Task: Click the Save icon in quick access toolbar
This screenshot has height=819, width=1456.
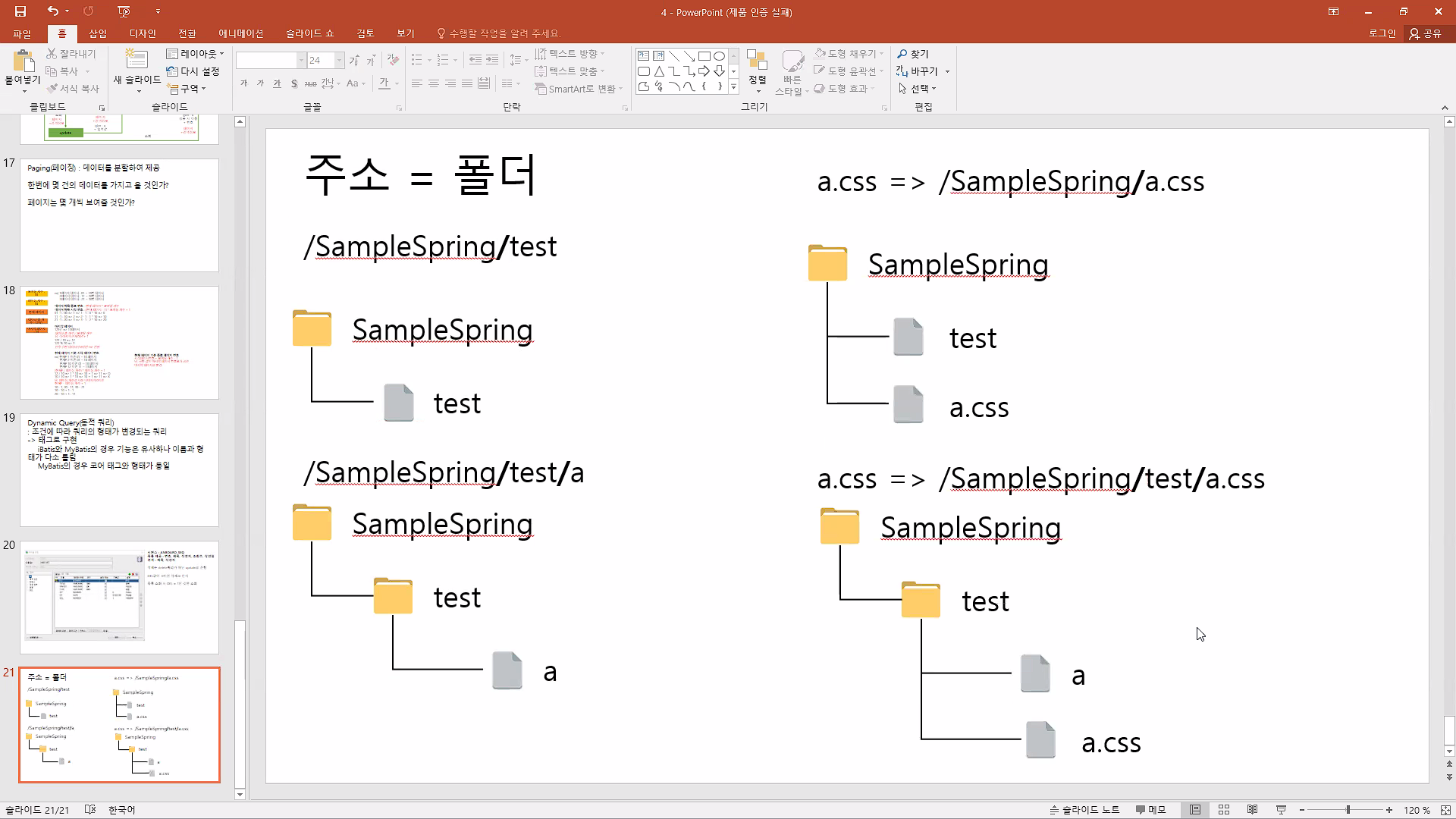Action: [x=20, y=11]
